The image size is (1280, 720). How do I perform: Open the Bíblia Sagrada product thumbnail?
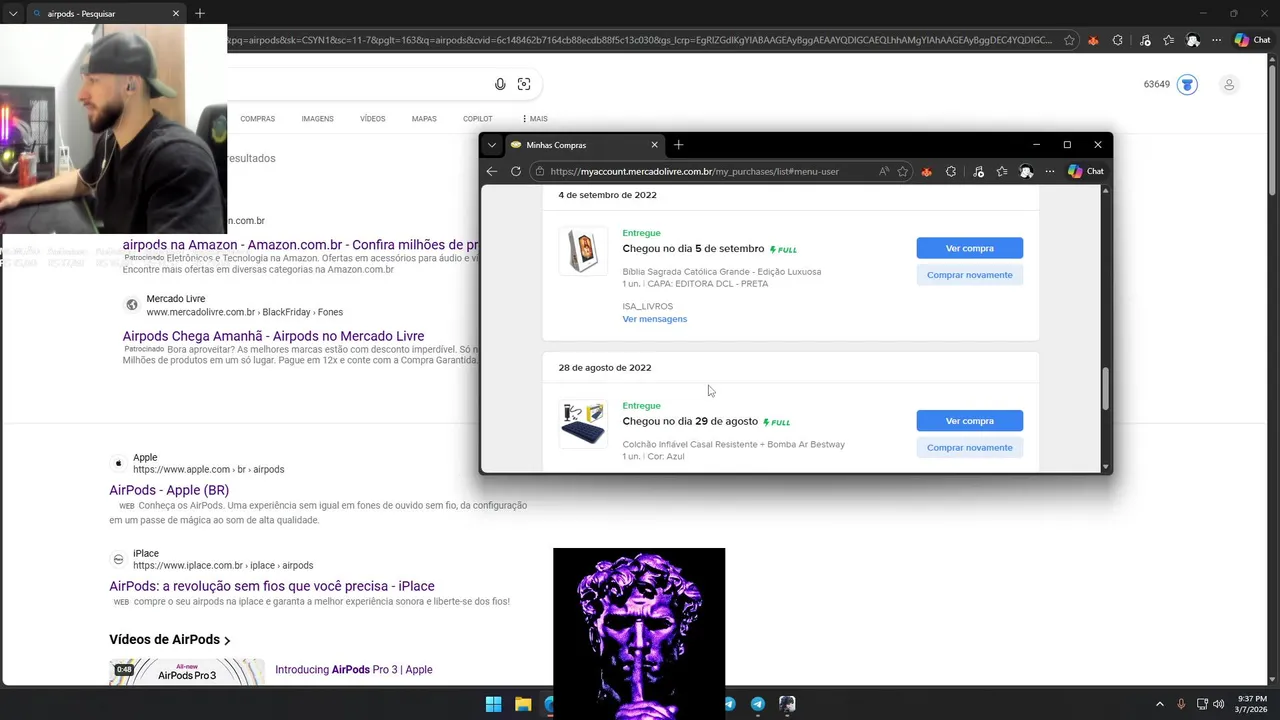pyautogui.click(x=583, y=251)
